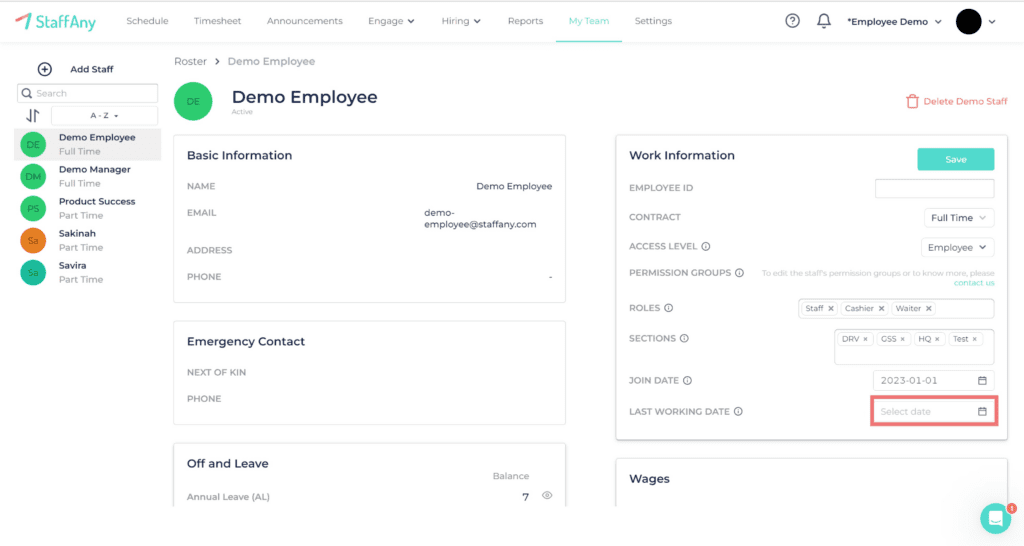The width and height of the screenshot is (1024, 546).
Task: Click the info icon next to Last Working Date
Action: (738, 411)
